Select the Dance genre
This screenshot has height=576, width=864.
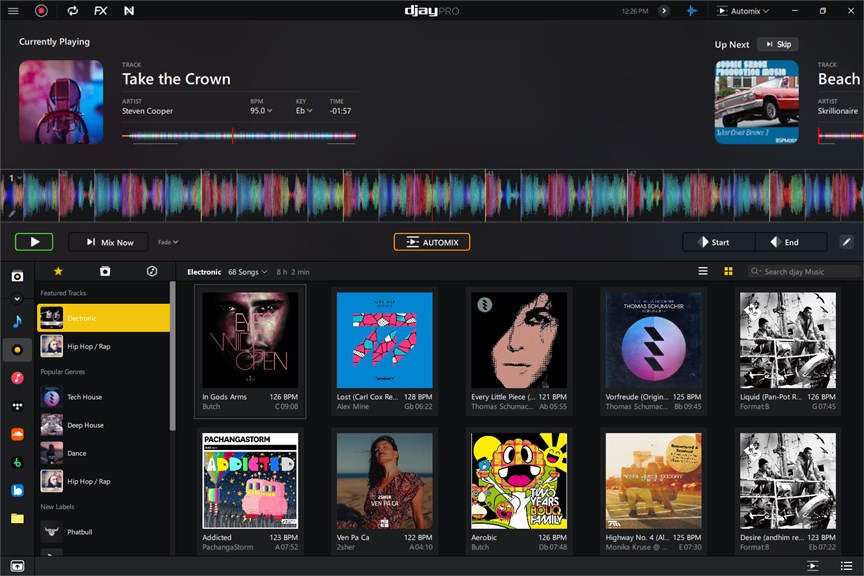click(104, 453)
